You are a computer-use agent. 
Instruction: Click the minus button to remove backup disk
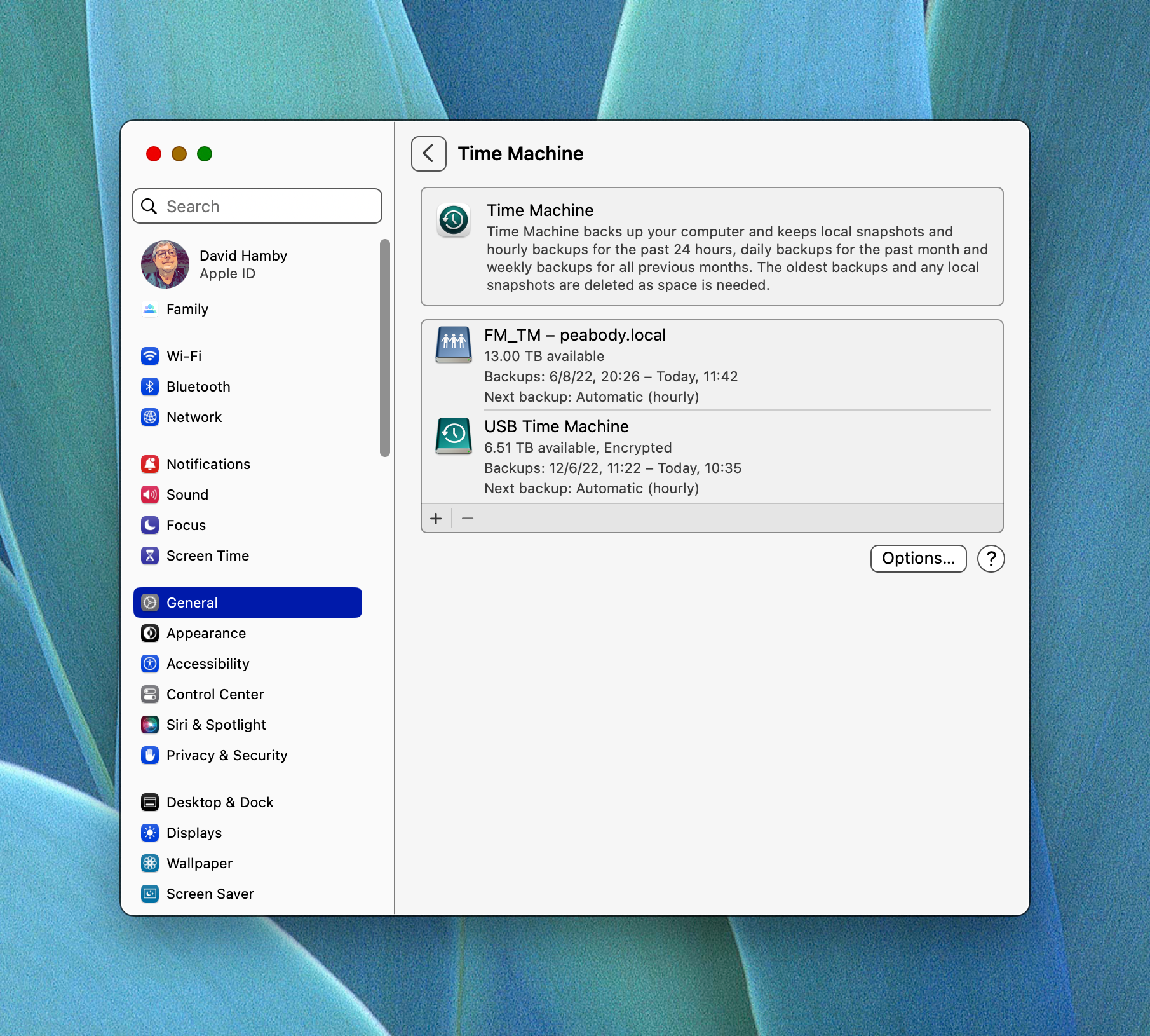[468, 519]
